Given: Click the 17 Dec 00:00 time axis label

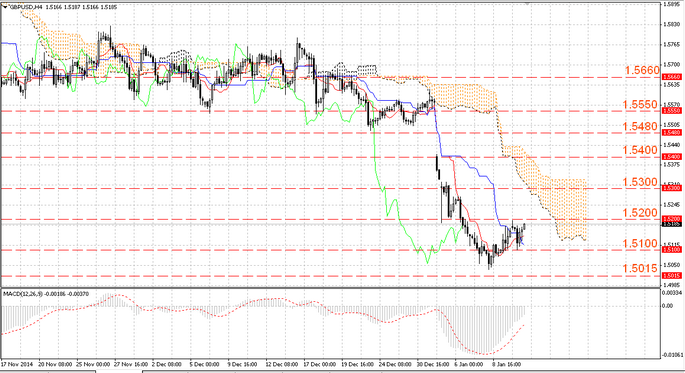Looking at the screenshot, I should (319, 364).
